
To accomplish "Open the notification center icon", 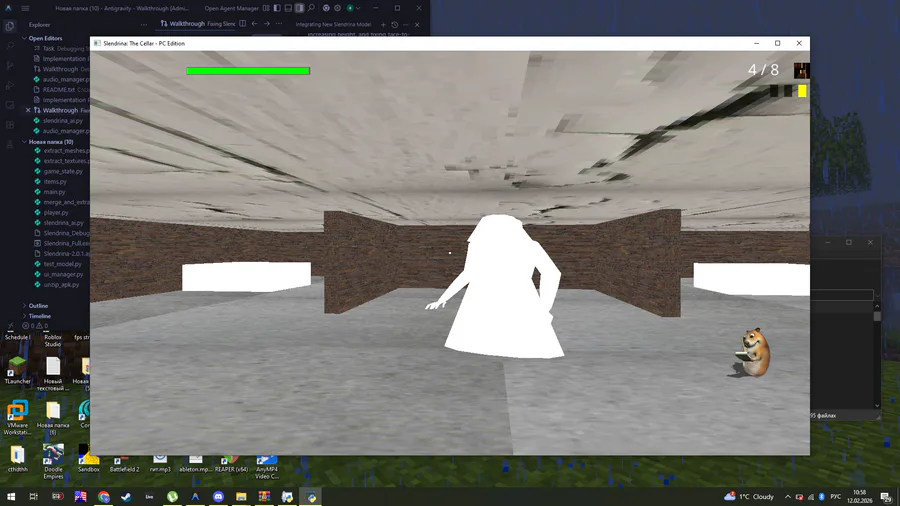I will pyautogui.click(x=886, y=497).
